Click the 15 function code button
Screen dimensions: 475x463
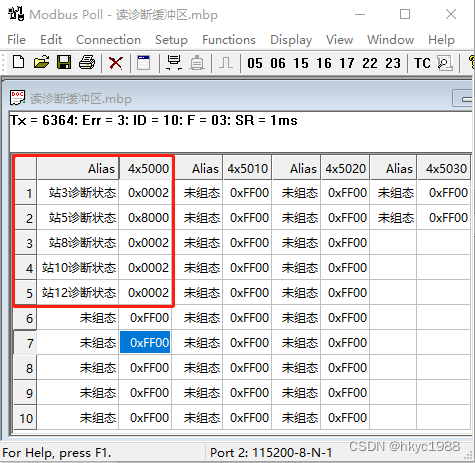301,63
